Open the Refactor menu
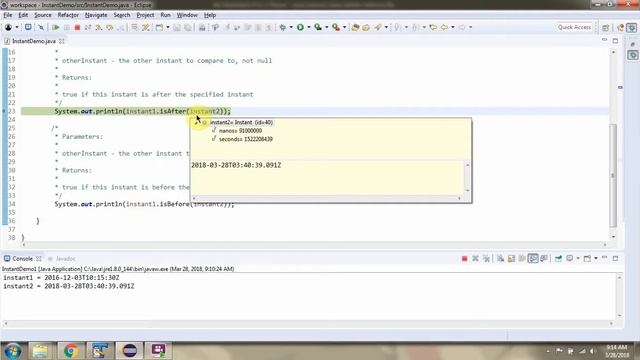This screenshot has height=360, width=640. click(x=68, y=15)
